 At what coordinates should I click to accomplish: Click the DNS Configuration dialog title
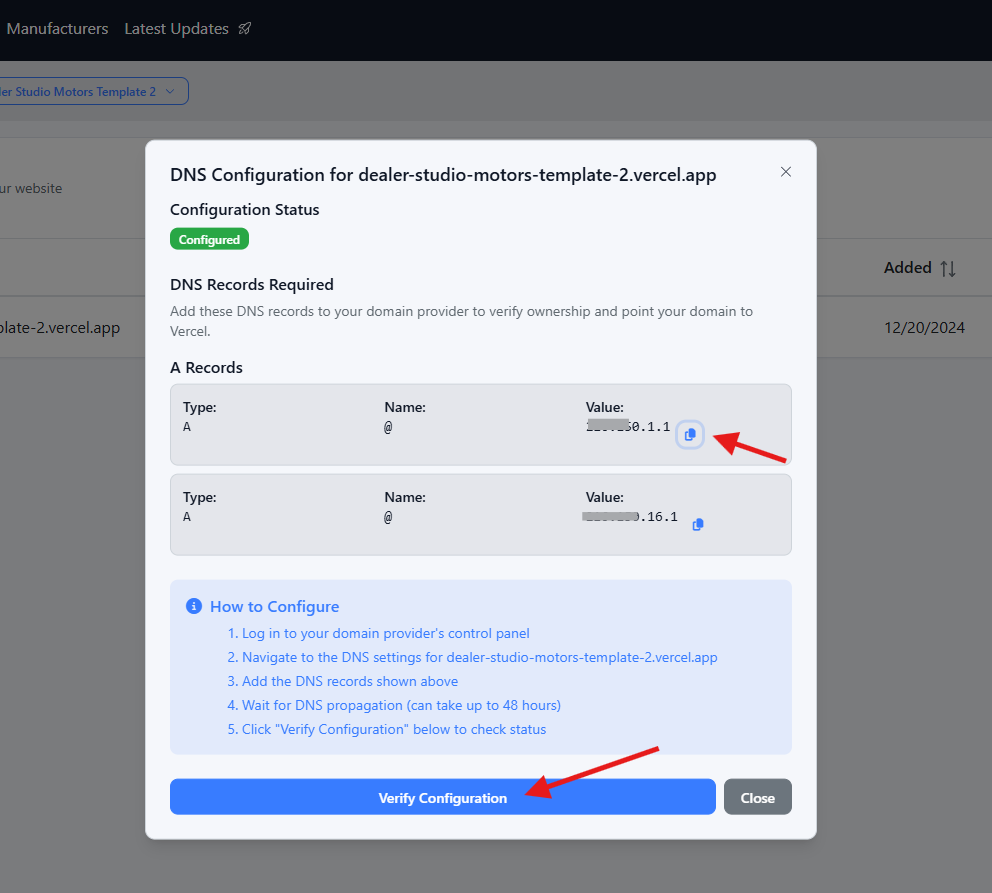coord(443,175)
